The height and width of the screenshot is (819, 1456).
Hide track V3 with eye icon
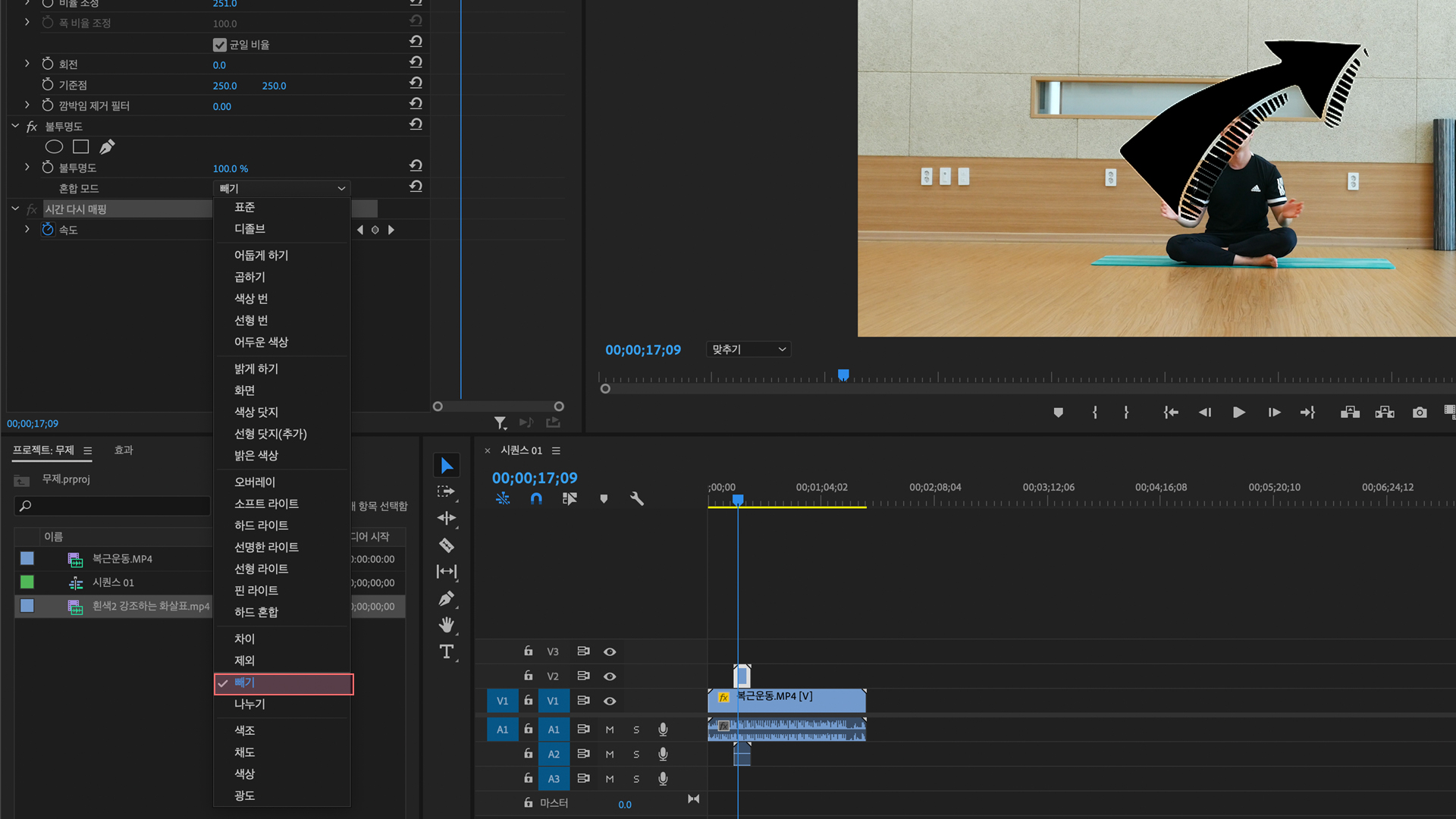click(x=610, y=652)
